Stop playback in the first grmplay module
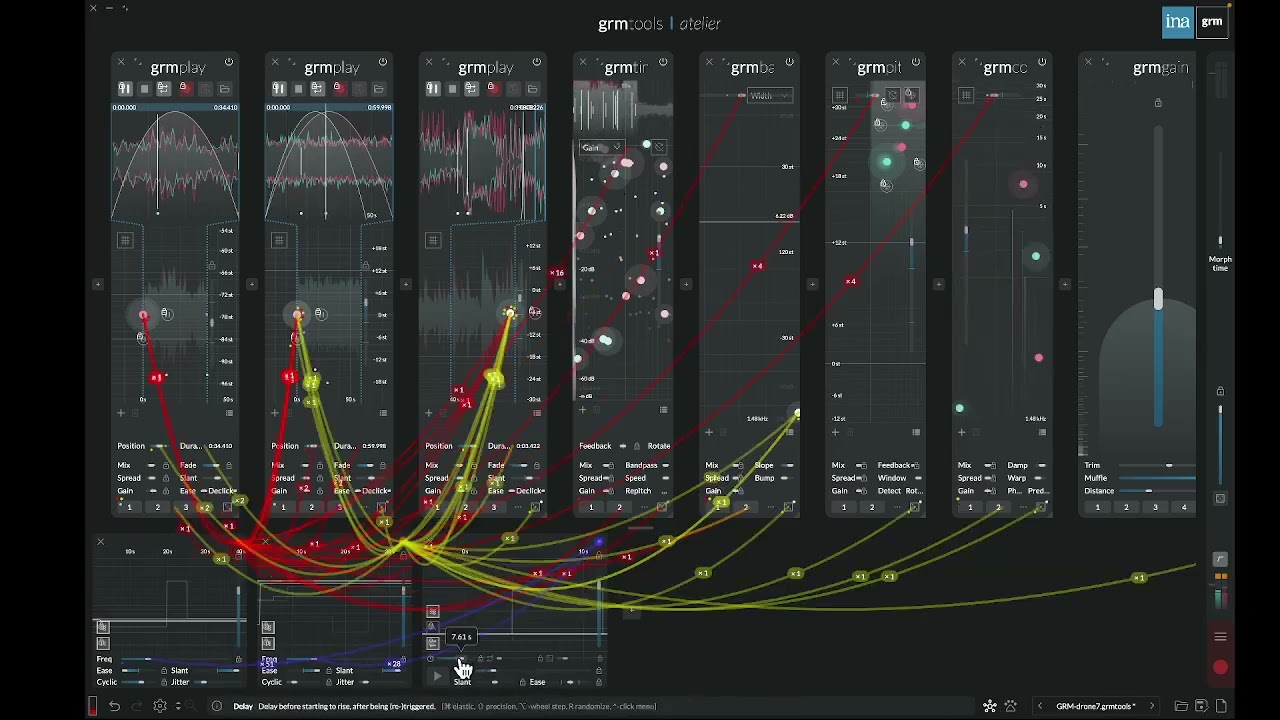The width and height of the screenshot is (1280, 720). pyautogui.click(x=144, y=89)
